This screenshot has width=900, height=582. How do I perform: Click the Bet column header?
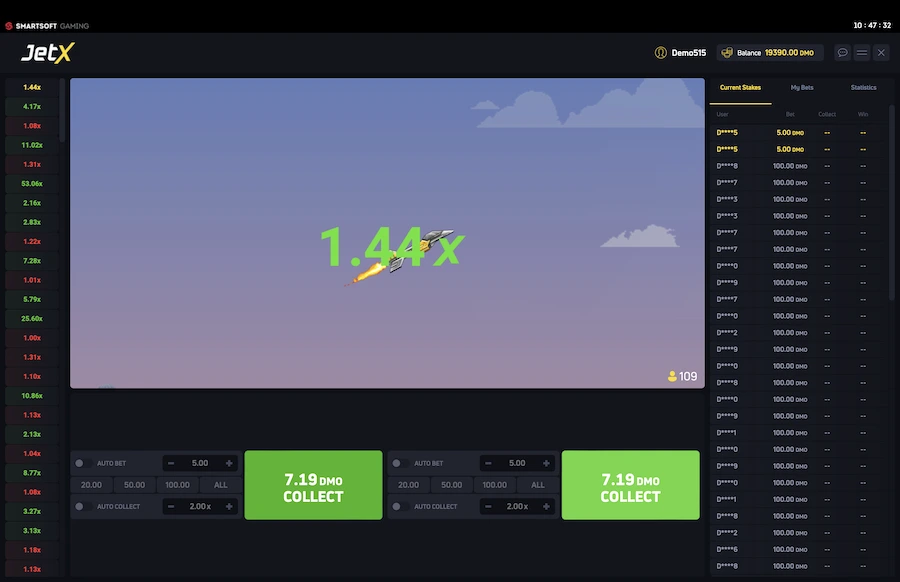(x=790, y=114)
